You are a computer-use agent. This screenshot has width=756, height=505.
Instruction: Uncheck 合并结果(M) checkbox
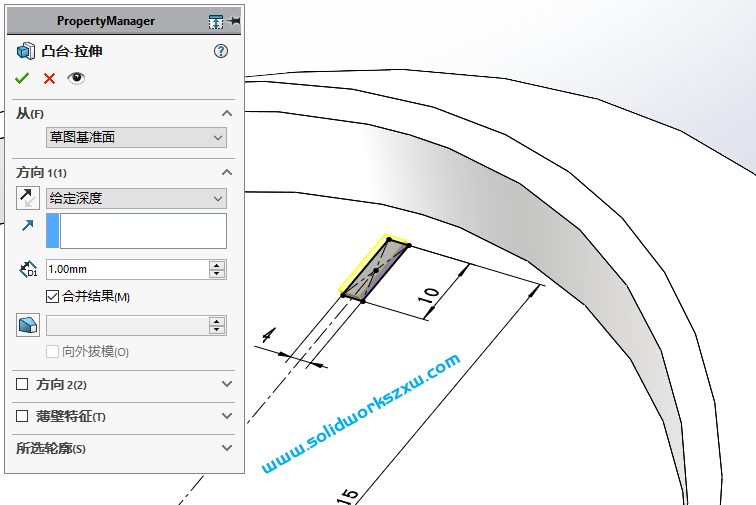(52, 296)
